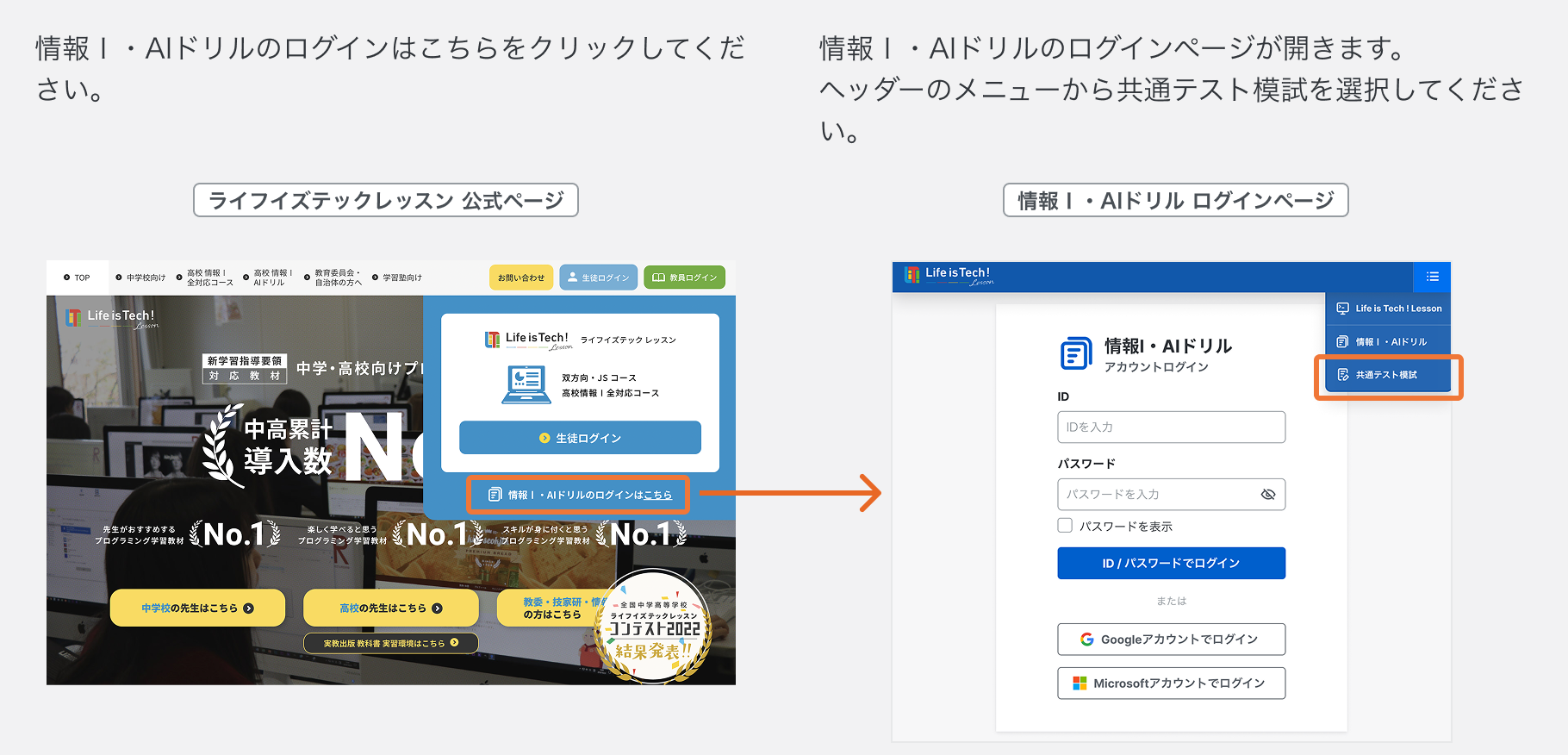Click the アカウントログイン subtitle text

(1156, 367)
